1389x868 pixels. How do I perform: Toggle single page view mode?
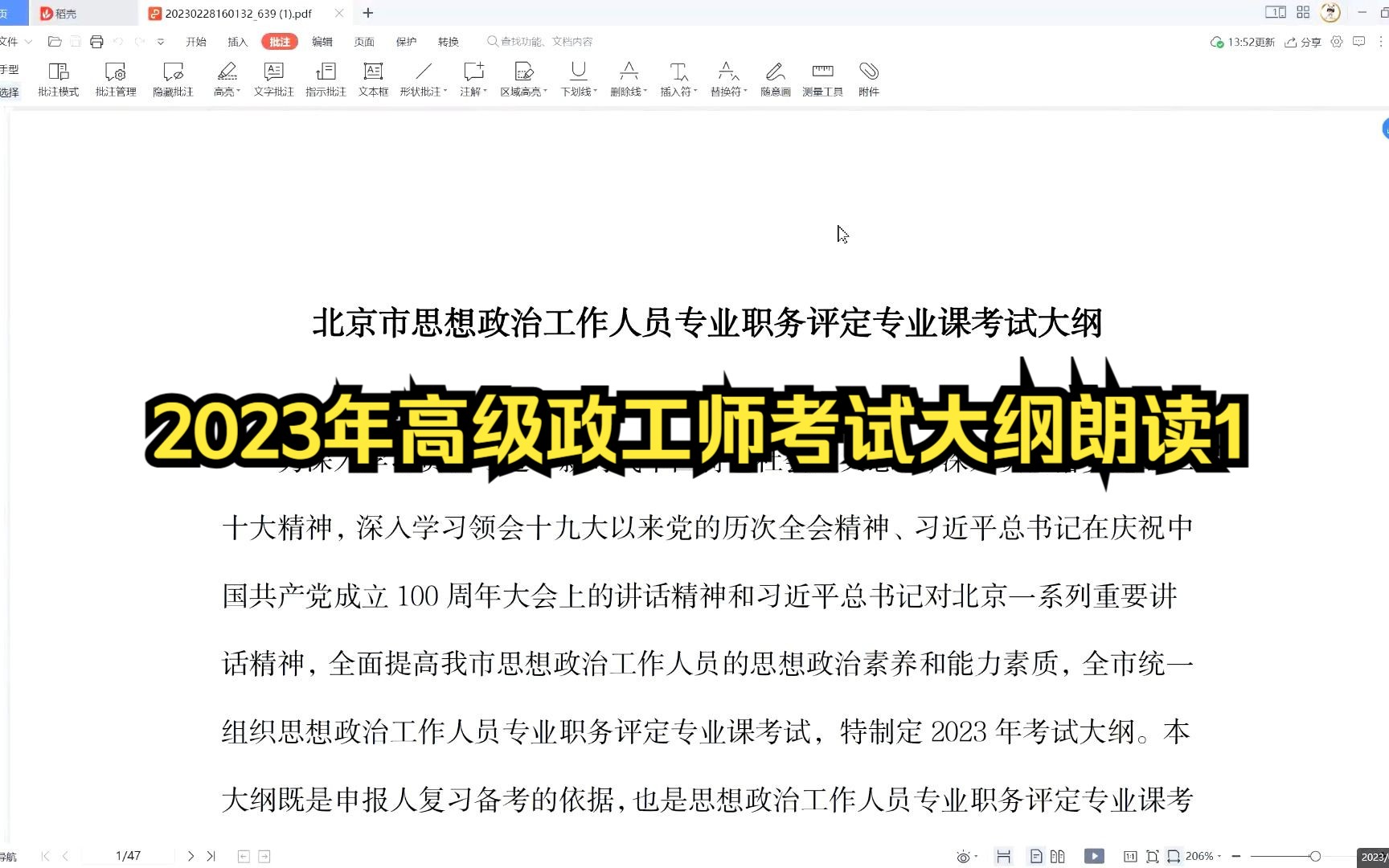coord(1036,857)
